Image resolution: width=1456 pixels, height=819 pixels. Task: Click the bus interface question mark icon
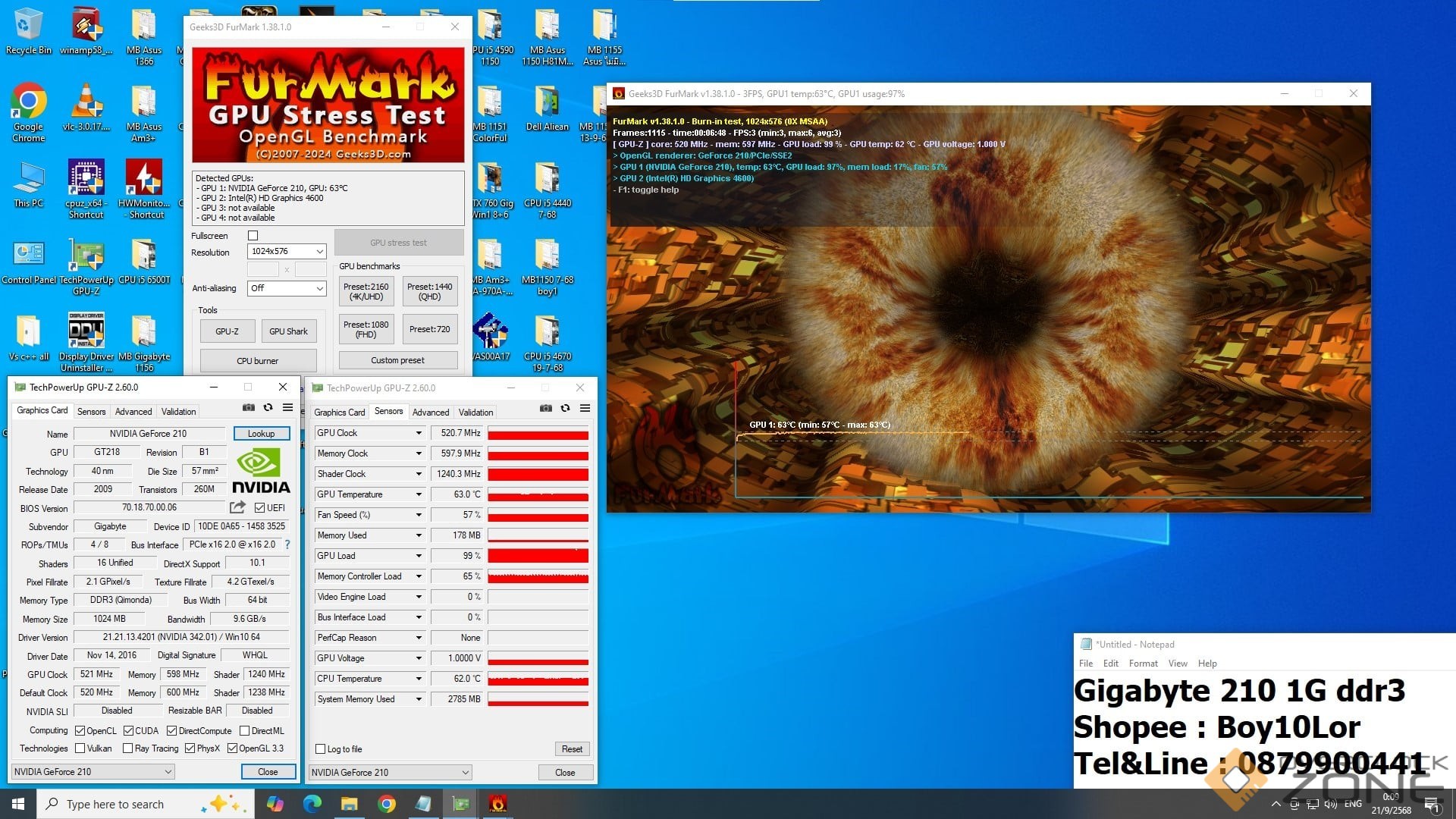tap(287, 544)
